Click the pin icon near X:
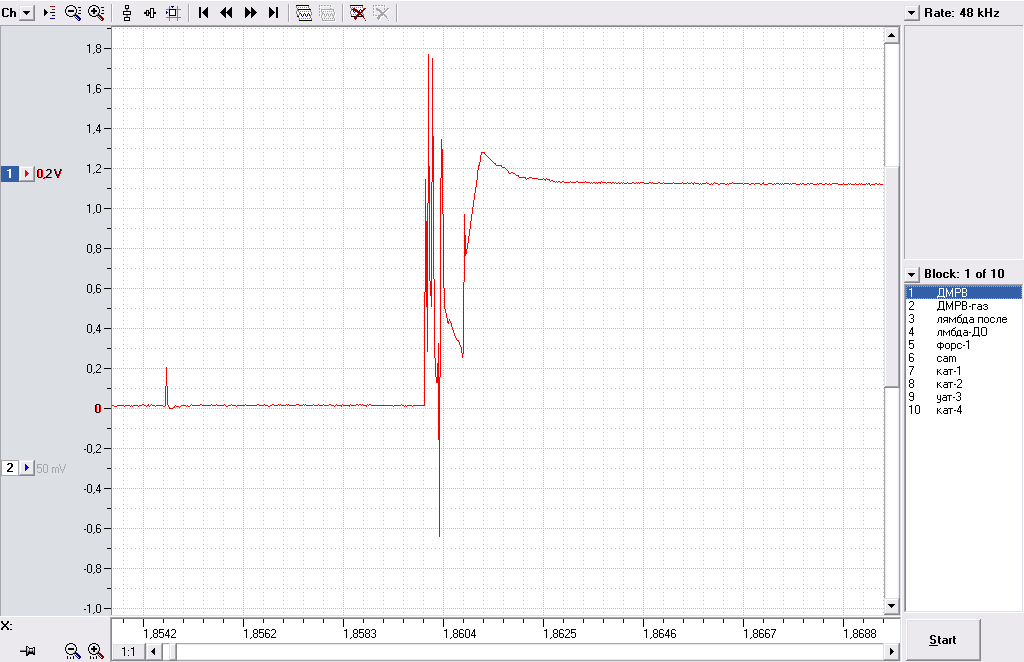 coord(27,651)
